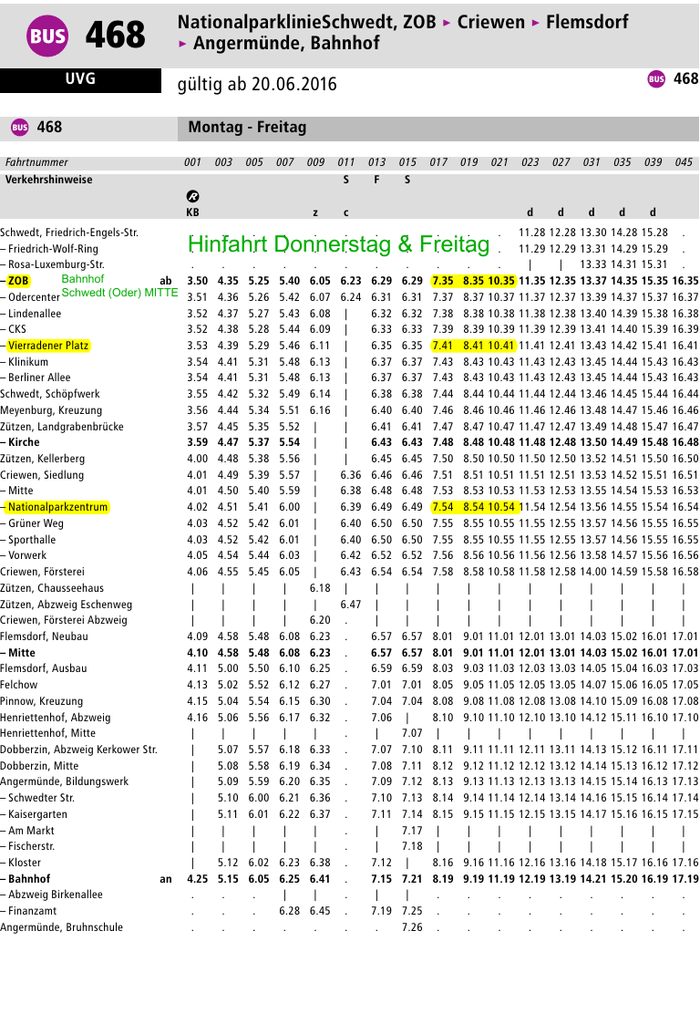Click the Verkehrshinweise row label
700x1024 pixels.
[49, 180]
